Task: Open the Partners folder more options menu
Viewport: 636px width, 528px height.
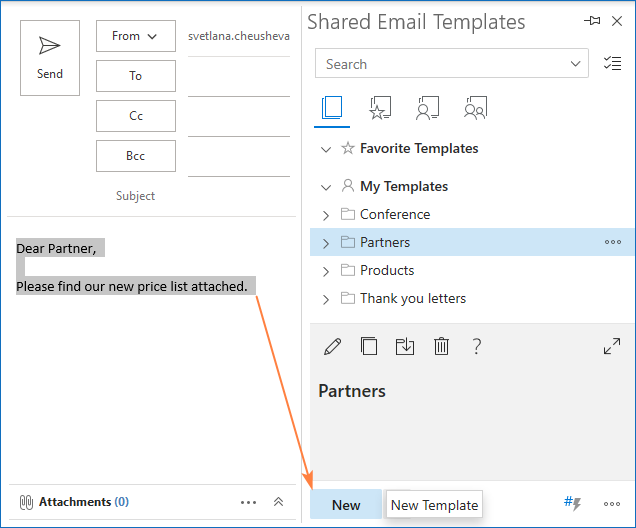Action: tap(612, 242)
